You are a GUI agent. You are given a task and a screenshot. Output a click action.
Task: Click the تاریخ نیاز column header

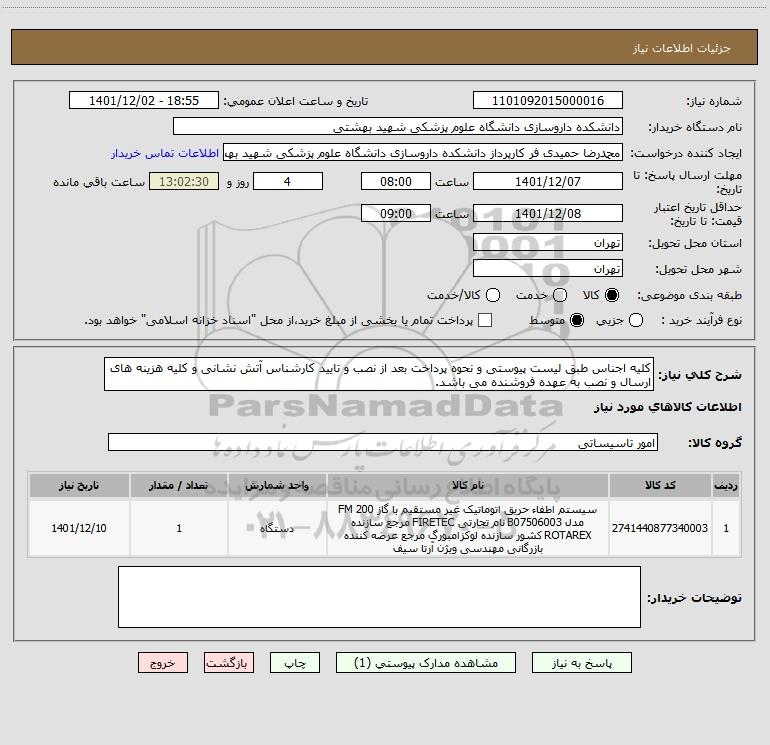(79, 485)
